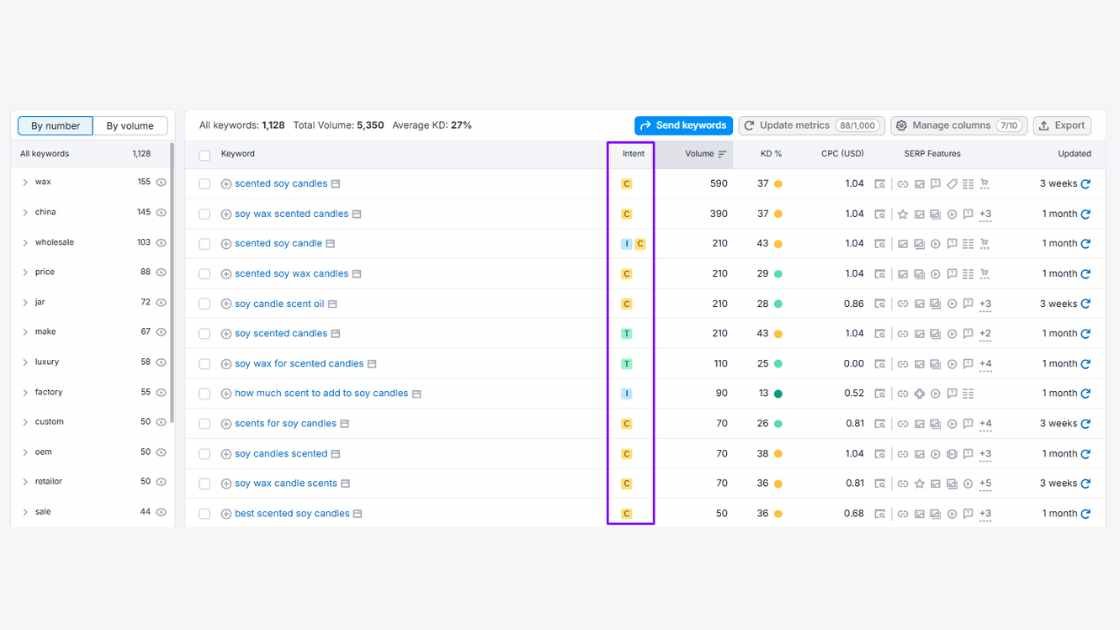Click the retailer group row

tap(93, 481)
